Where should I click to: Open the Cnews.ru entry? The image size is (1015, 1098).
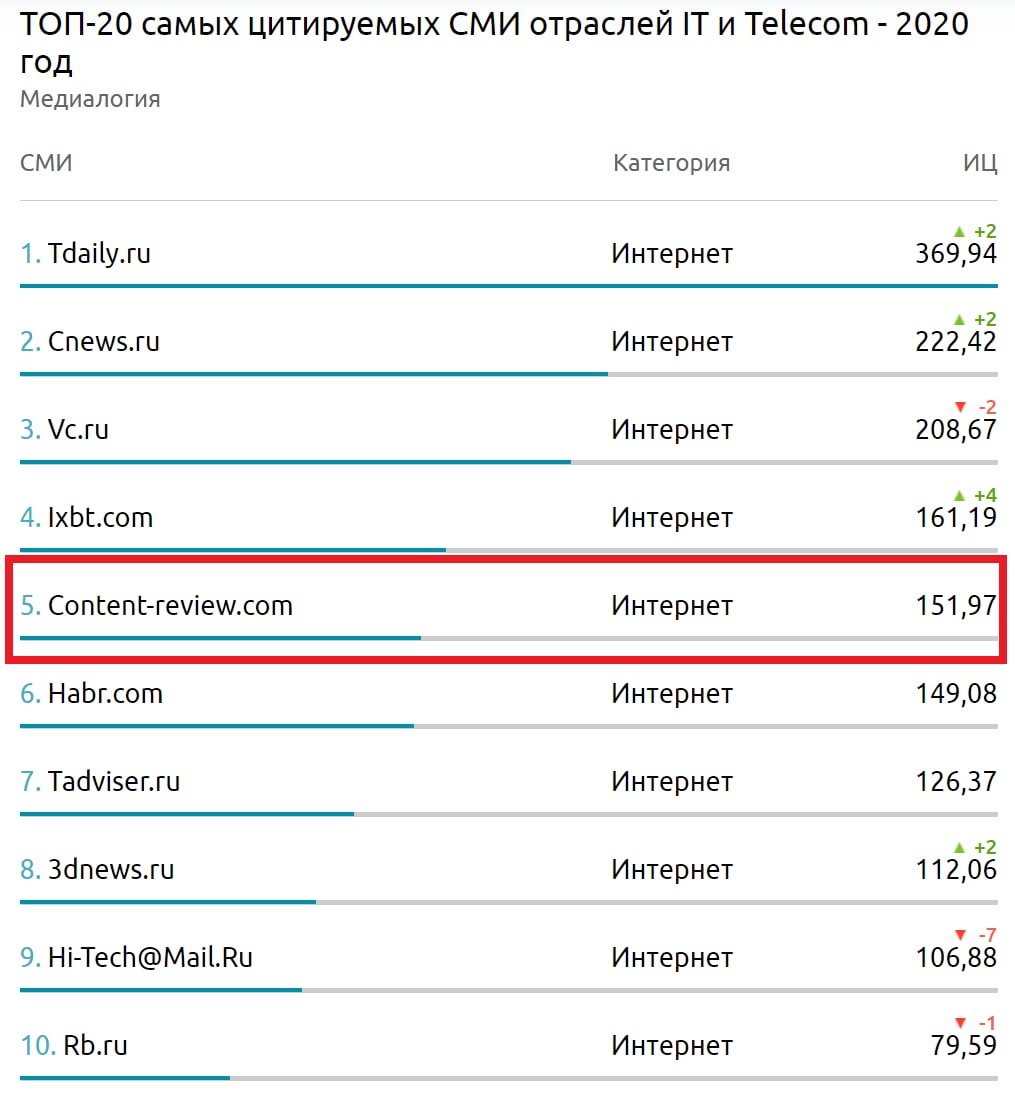[x=104, y=342]
